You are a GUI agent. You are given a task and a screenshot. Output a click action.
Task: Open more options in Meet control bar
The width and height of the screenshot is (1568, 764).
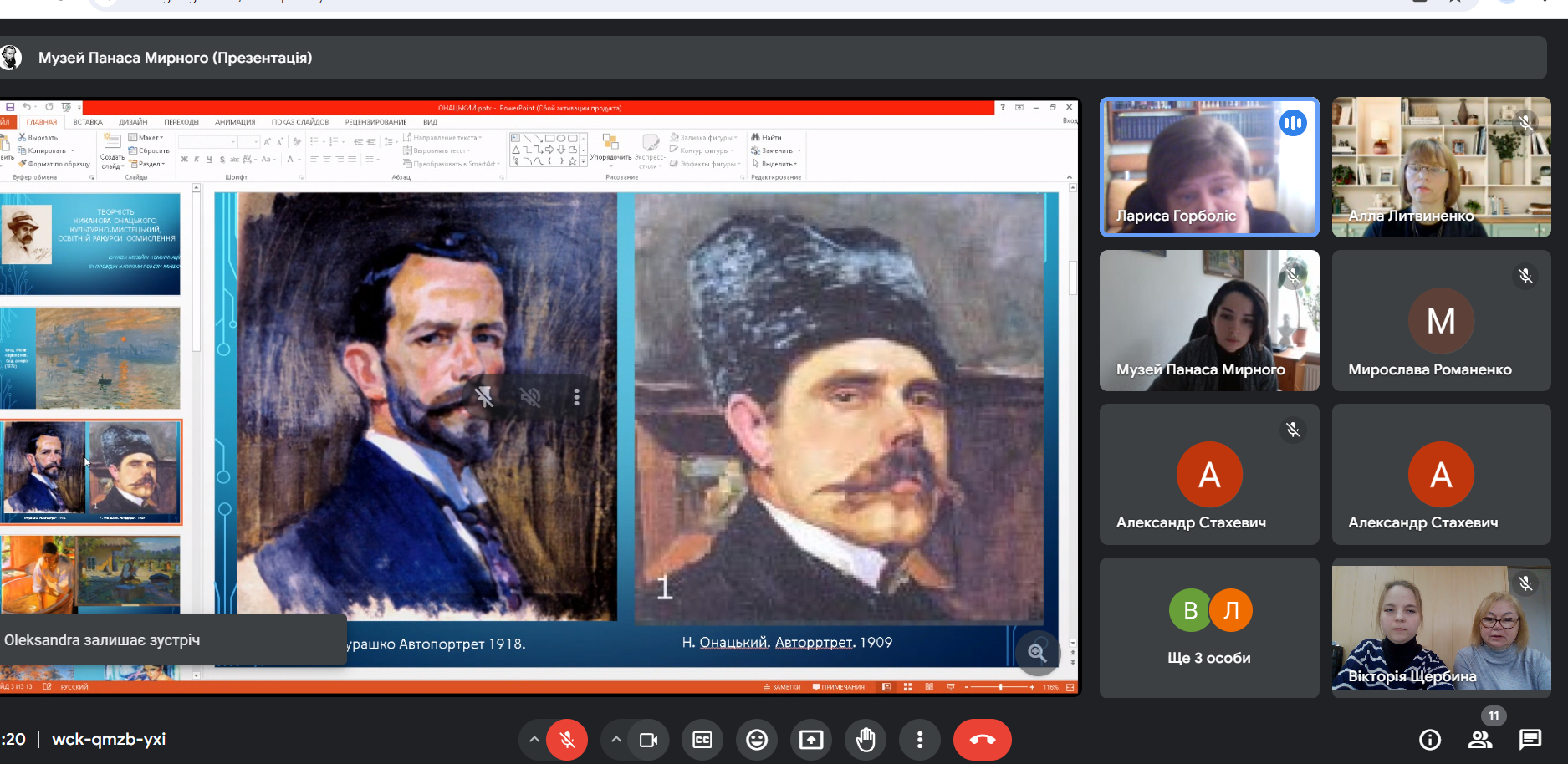click(x=920, y=740)
